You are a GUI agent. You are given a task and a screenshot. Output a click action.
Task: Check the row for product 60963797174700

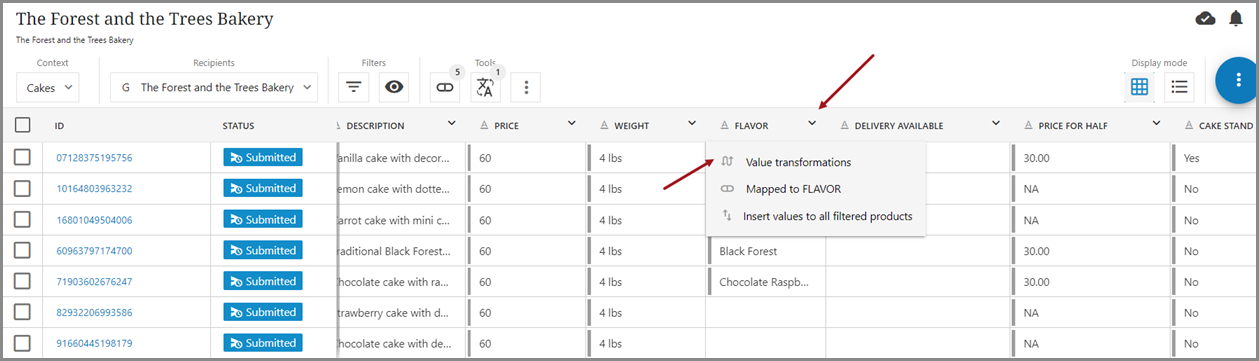23,250
